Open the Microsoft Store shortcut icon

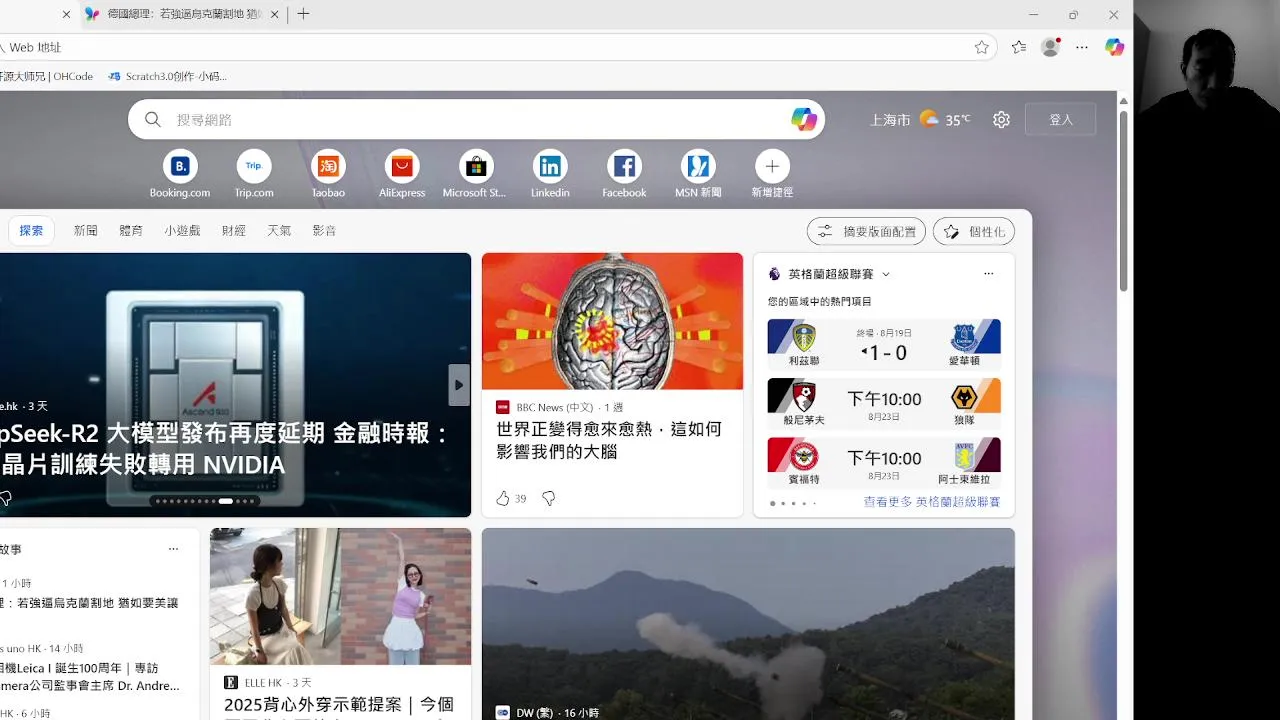tap(476, 166)
